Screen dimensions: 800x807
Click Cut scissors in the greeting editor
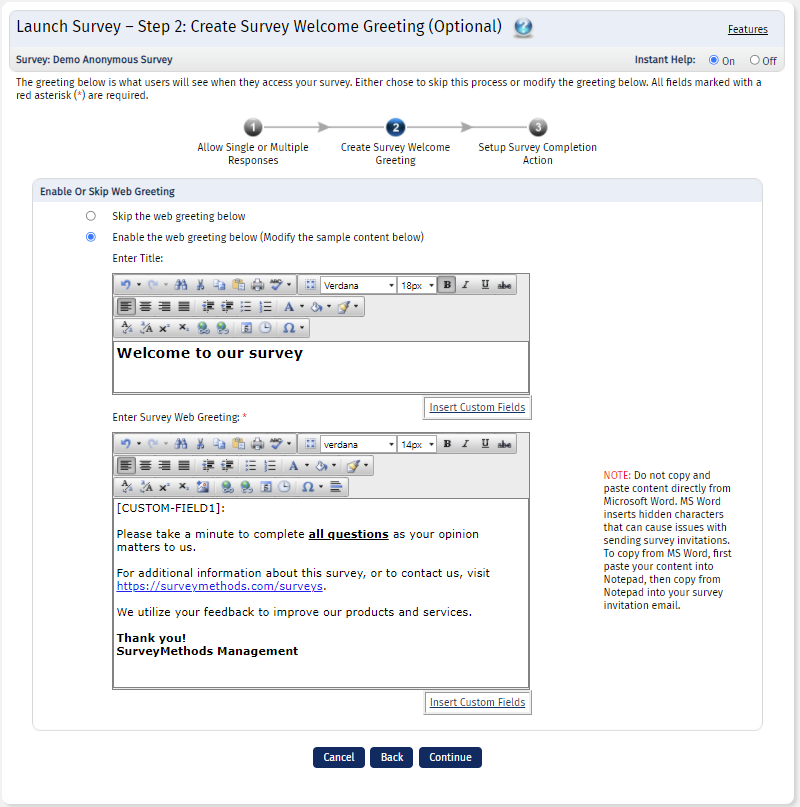click(x=200, y=444)
